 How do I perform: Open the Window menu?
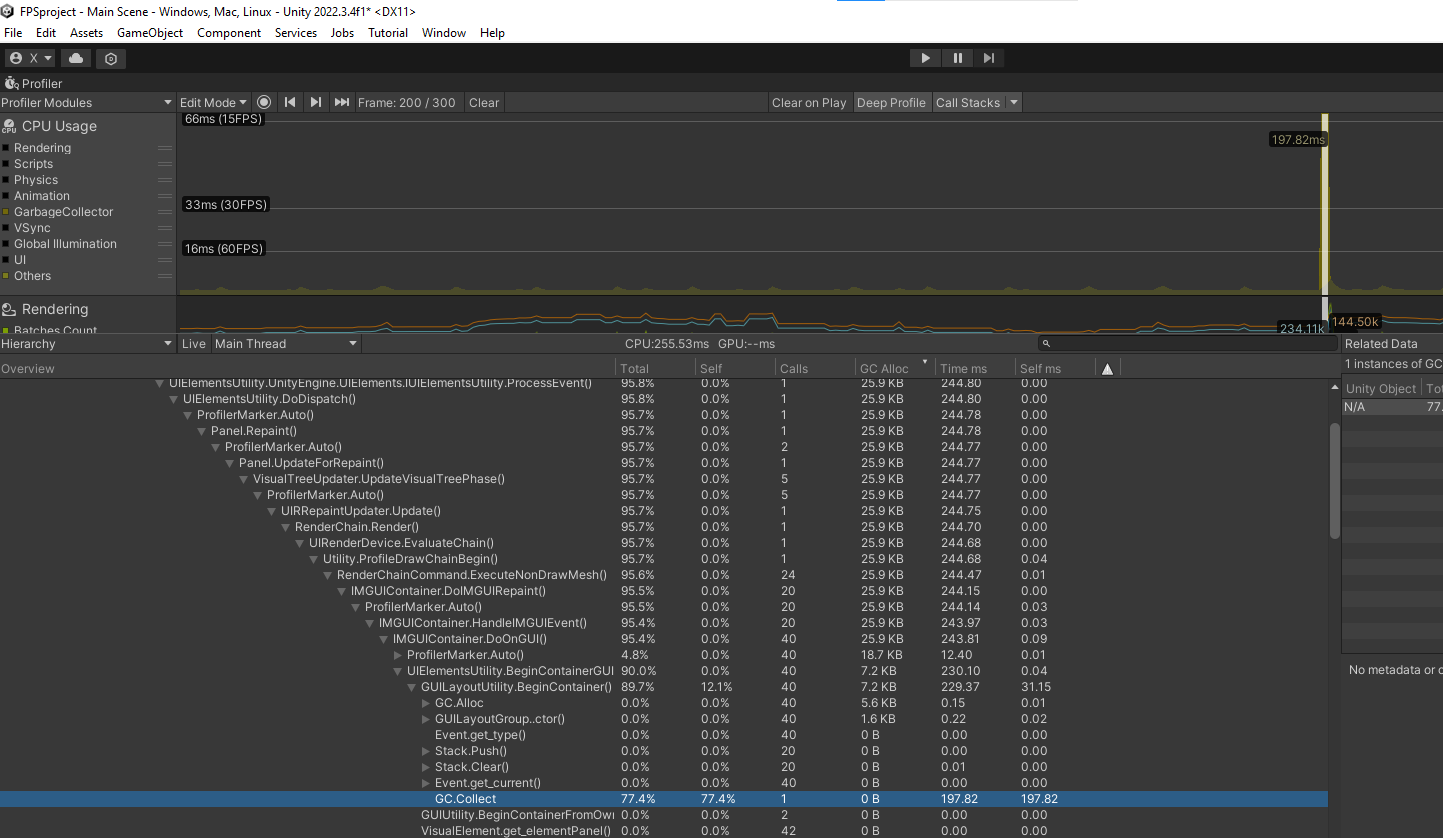click(443, 32)
